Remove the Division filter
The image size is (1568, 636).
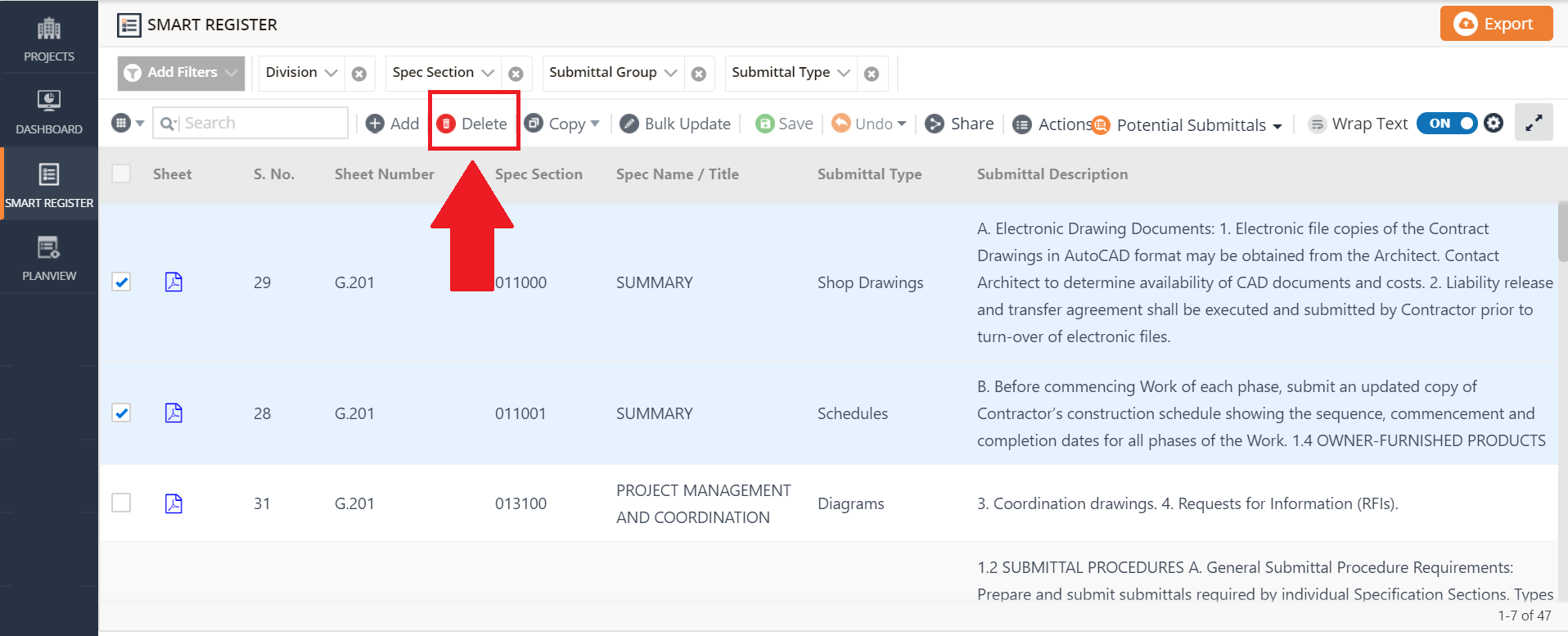click(359, 74)
